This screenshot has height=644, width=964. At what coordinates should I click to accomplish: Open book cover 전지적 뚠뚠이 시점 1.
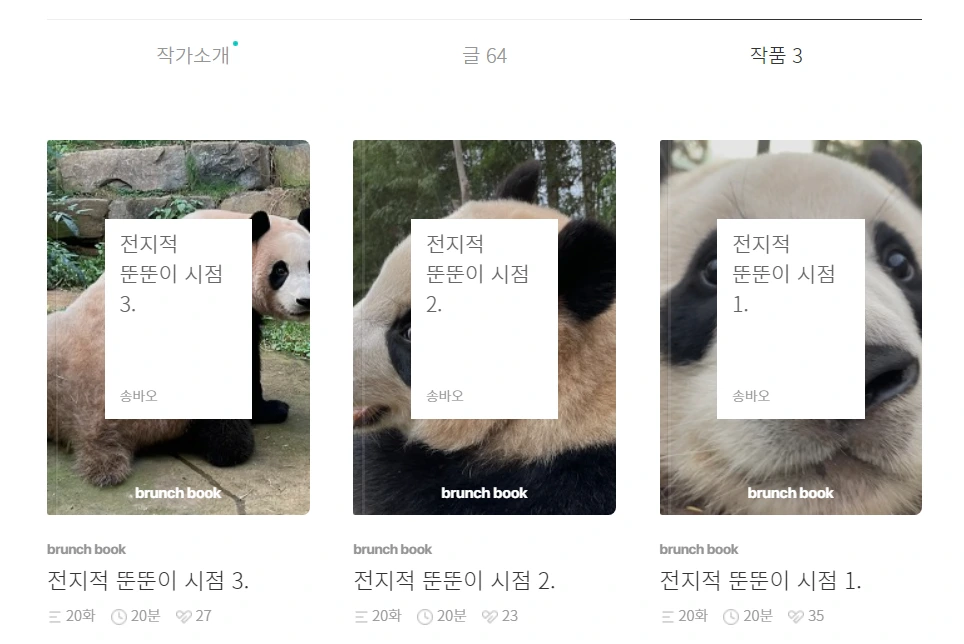(x=791, y=328)
